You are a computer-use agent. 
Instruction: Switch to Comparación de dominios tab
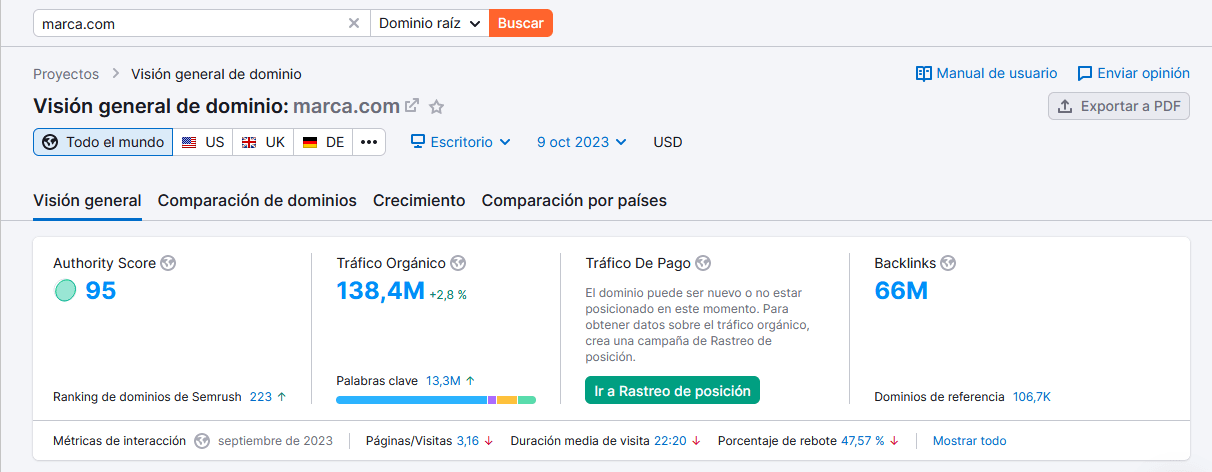coord(257,200)
